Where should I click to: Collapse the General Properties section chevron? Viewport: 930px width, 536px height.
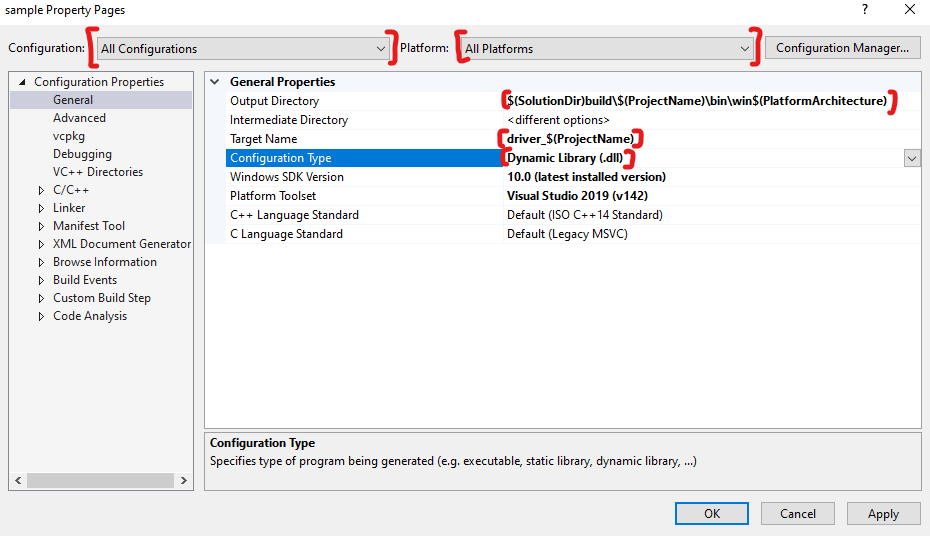click(215, 82)
